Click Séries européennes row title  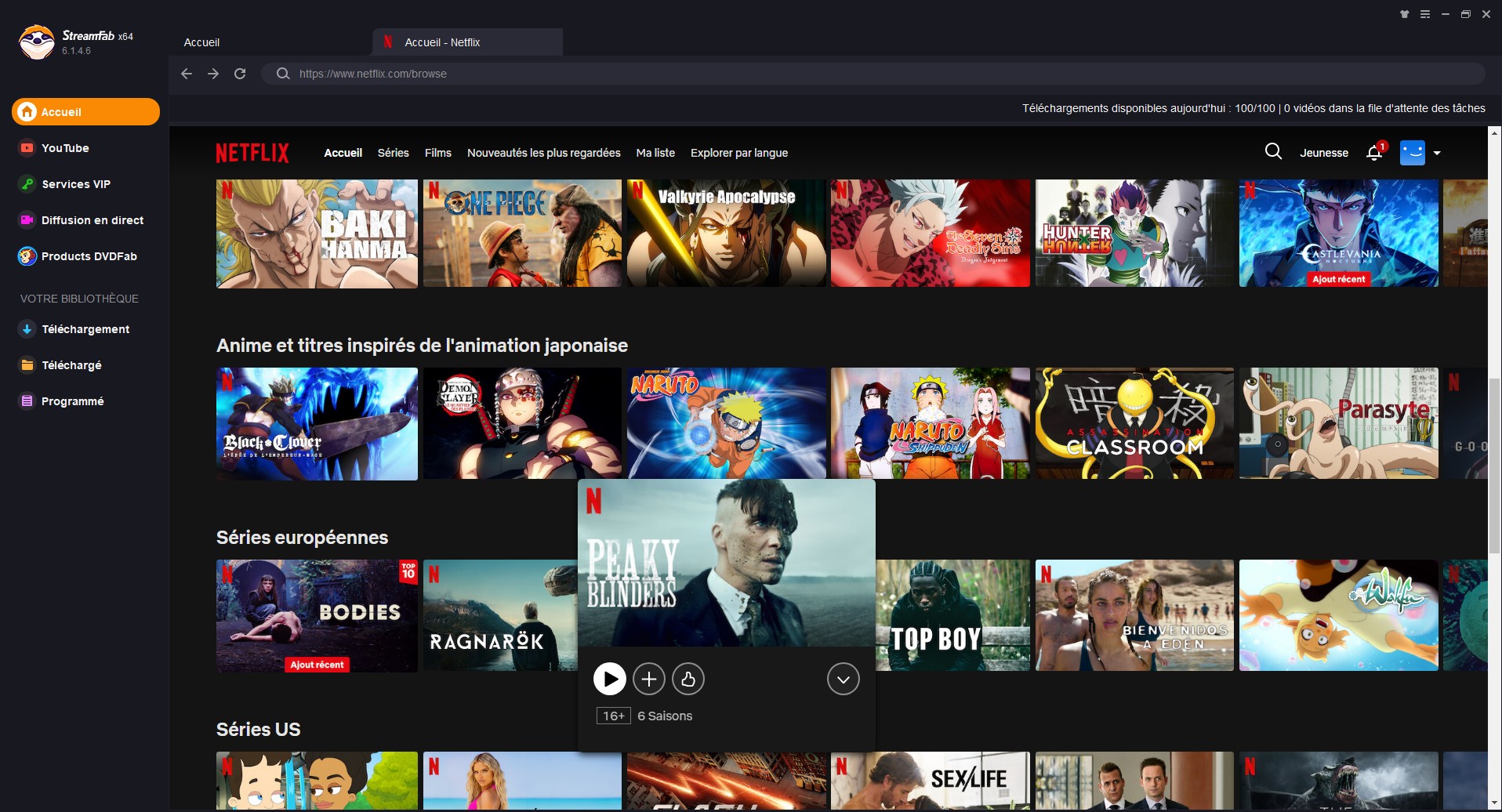tap(302, 538)
